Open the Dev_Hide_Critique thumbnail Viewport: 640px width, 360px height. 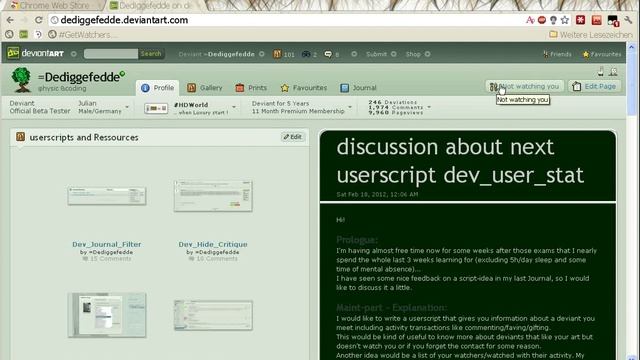(x=213, y=196)
